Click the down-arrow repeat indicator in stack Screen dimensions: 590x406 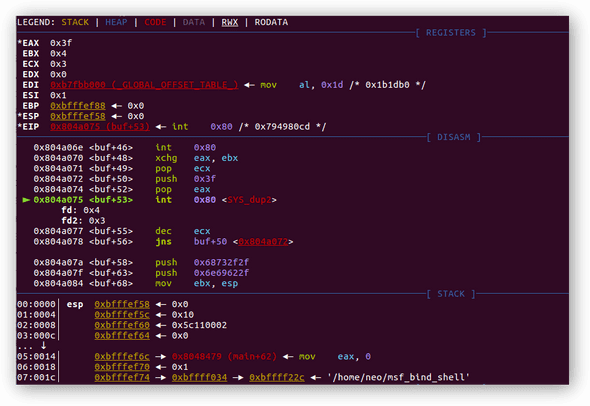pyautogui.click(x=44, y=345)
